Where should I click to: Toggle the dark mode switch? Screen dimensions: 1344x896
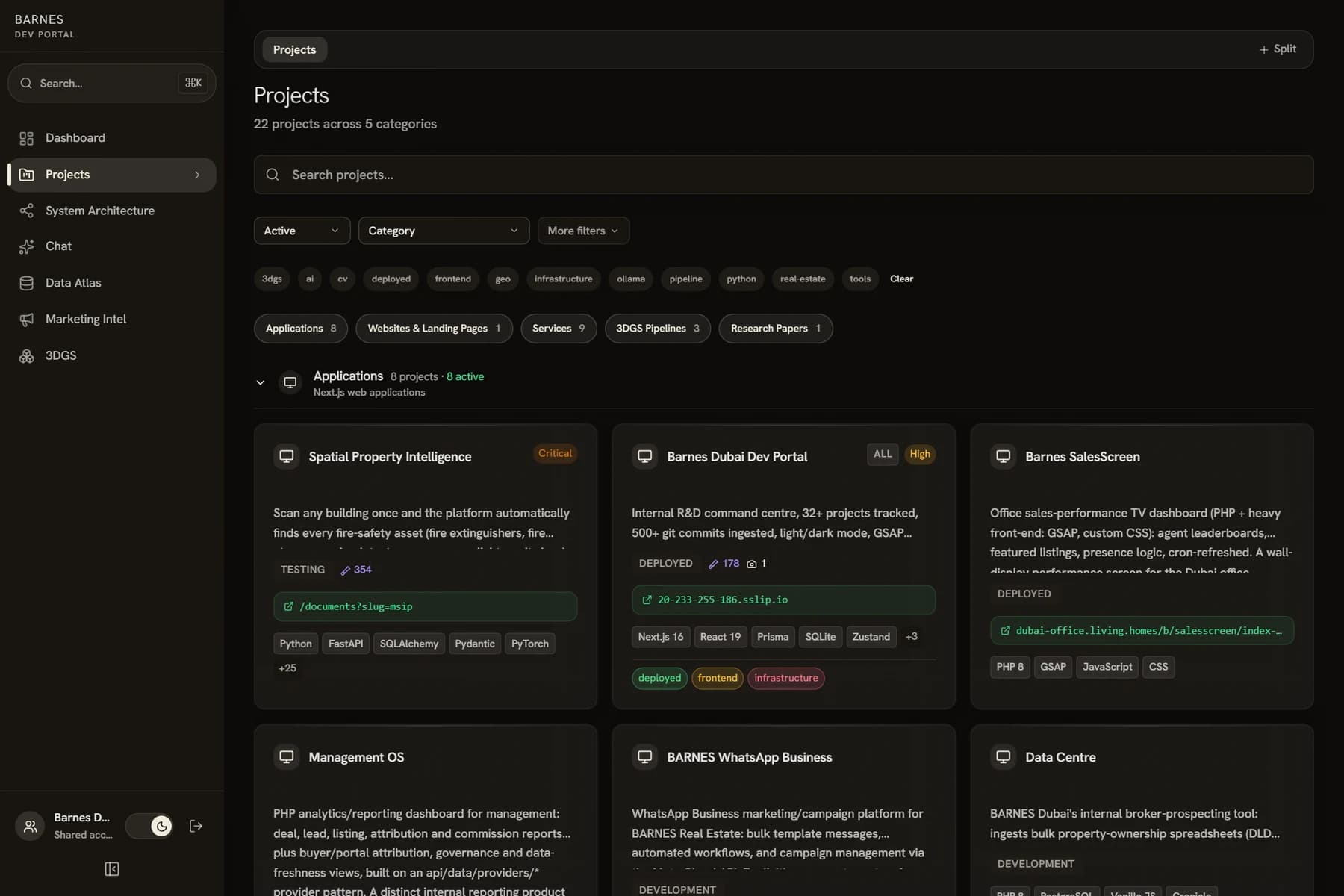[149, 826]
